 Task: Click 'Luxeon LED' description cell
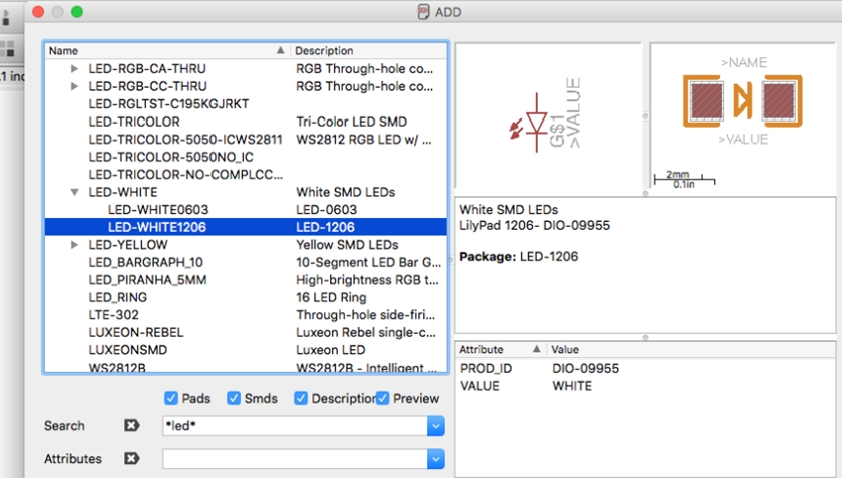click(330, 350)
